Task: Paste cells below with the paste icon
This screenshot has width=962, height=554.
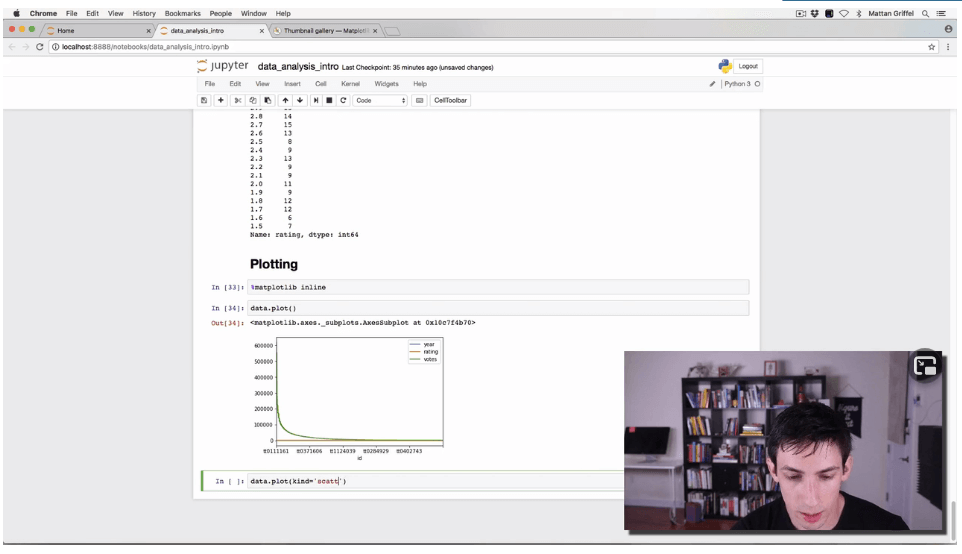Action: click(267, 101)
